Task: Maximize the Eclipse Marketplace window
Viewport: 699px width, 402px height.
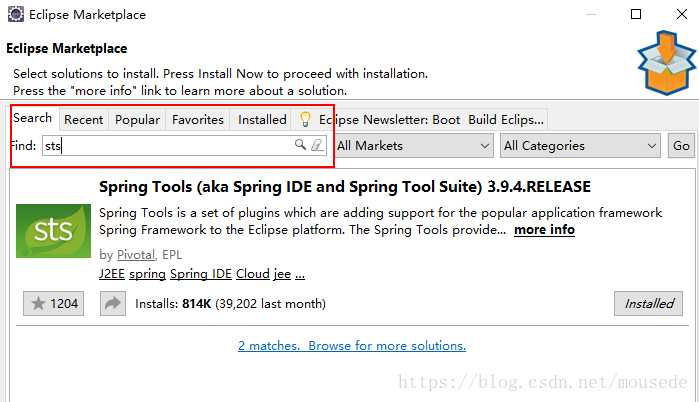Action: coord(636,14)
